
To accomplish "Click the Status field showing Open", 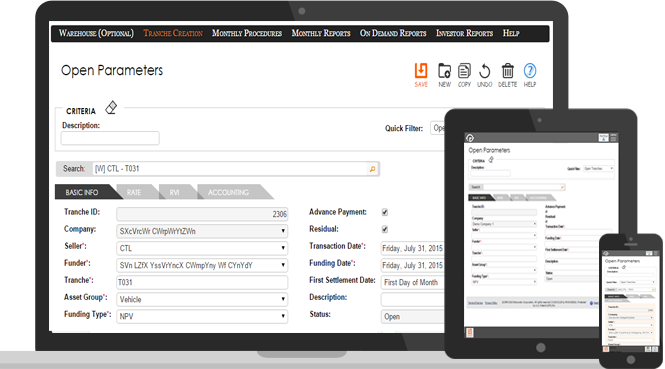I will coord(412,316).
